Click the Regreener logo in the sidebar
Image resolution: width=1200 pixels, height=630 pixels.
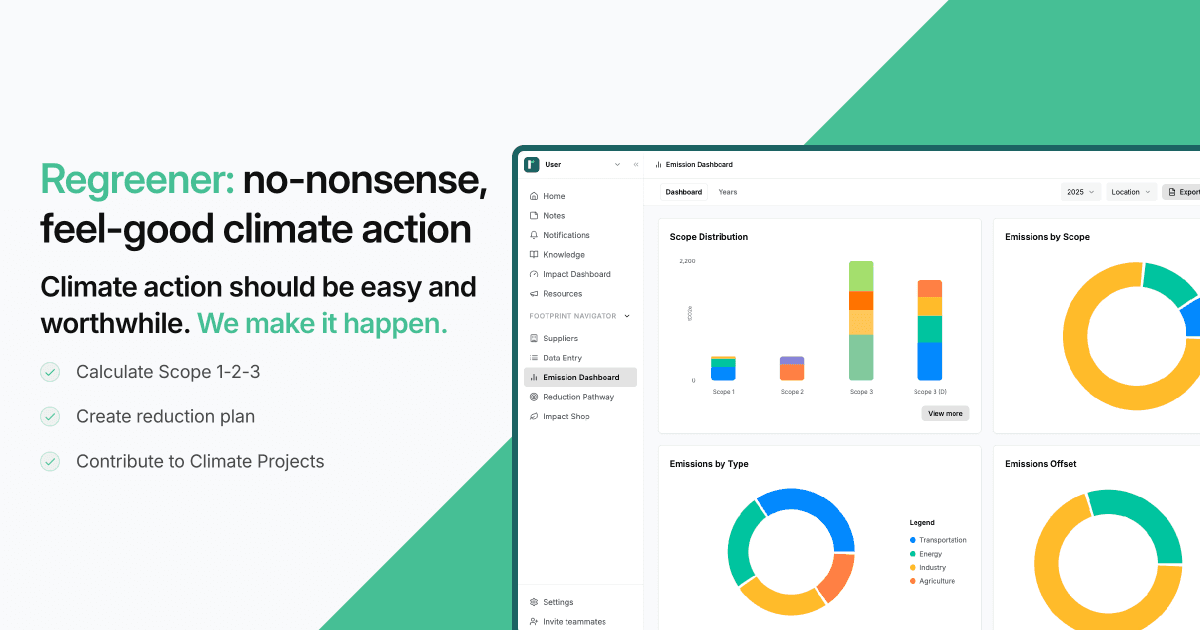point(532,164)
